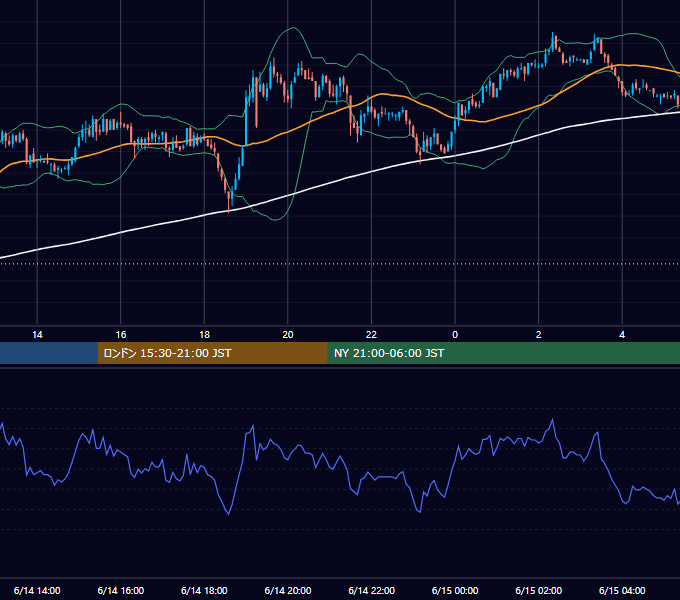Click the 4 hour label on price chart axis
The image size is (680, 600).
(x=622, y=335)
